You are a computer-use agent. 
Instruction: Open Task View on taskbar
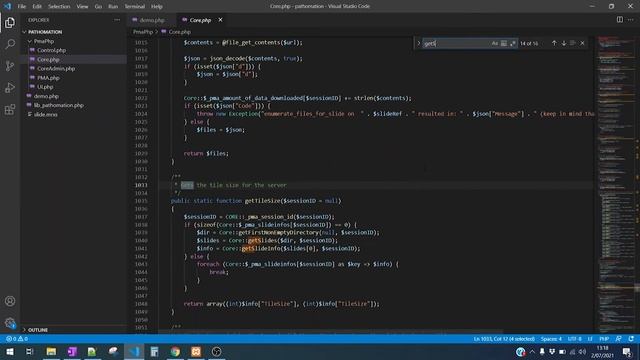point(29,351)
